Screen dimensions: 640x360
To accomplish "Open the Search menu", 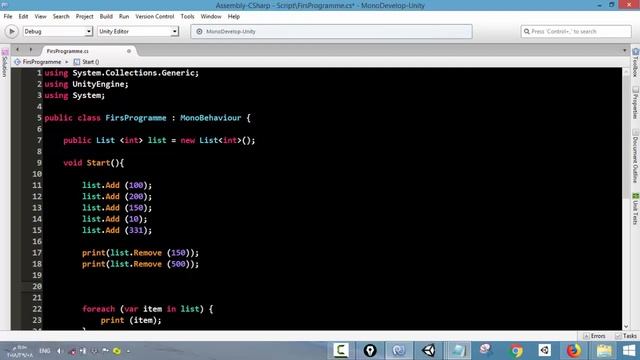I will tap(61, 16).
